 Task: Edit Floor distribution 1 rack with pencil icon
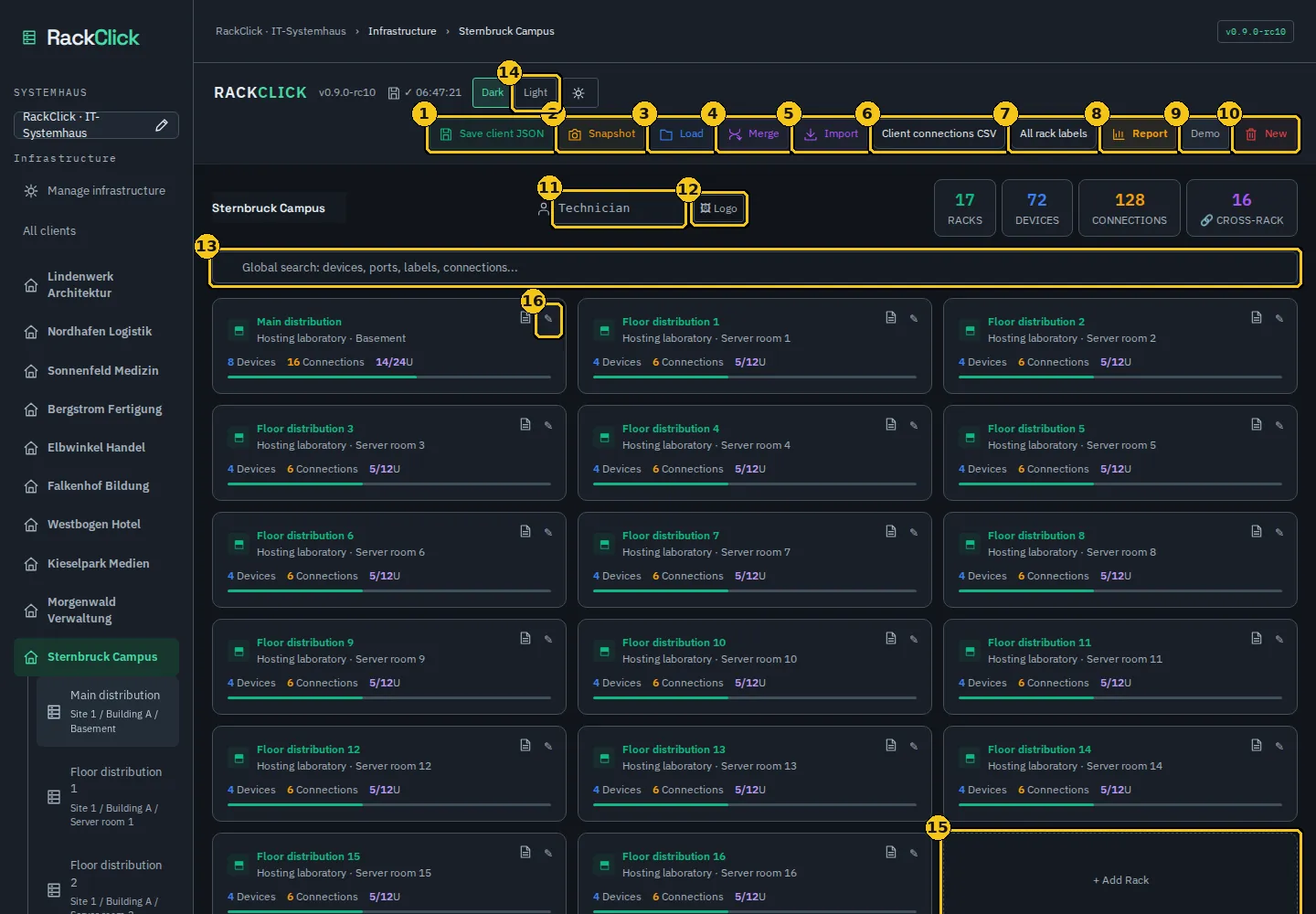914,318
